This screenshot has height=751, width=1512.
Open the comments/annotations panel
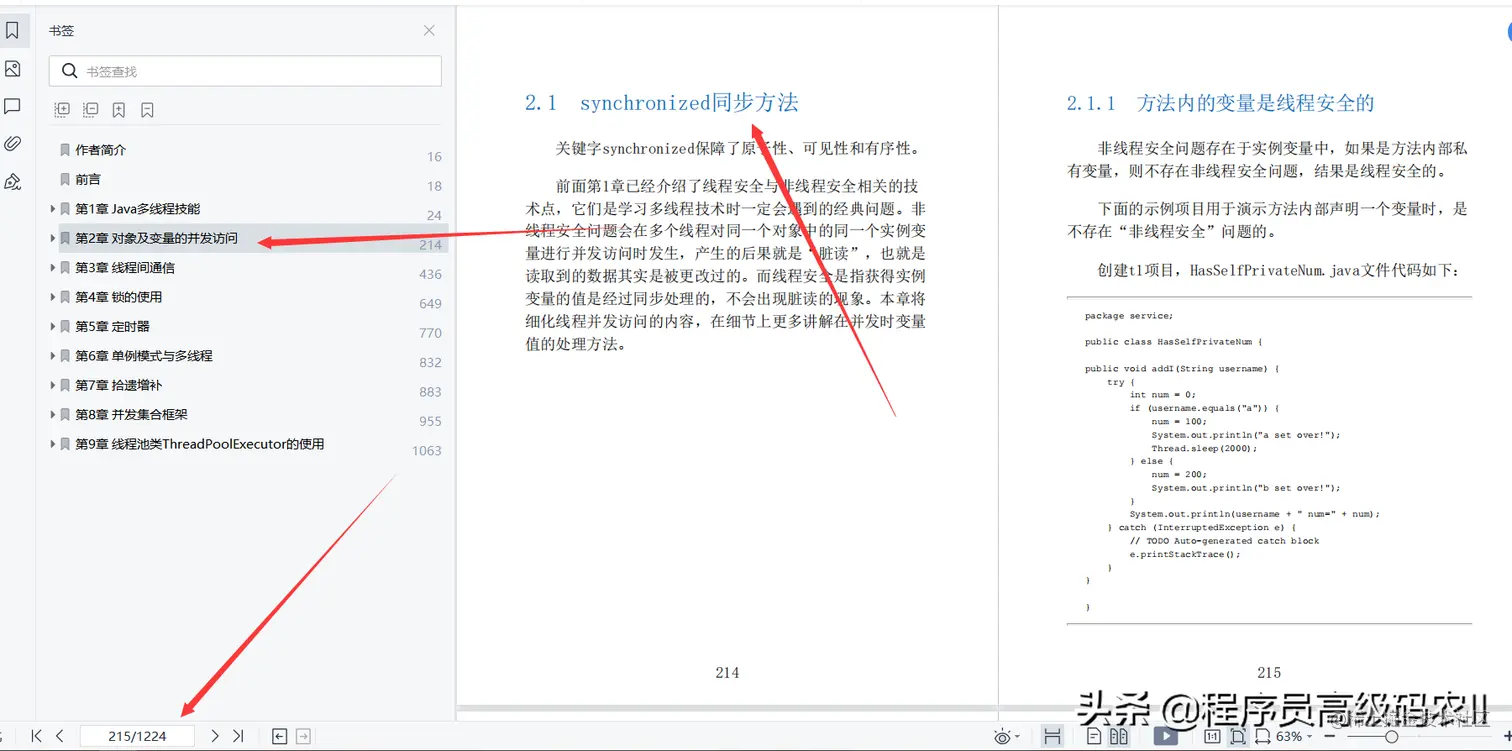tap(15, 105)
